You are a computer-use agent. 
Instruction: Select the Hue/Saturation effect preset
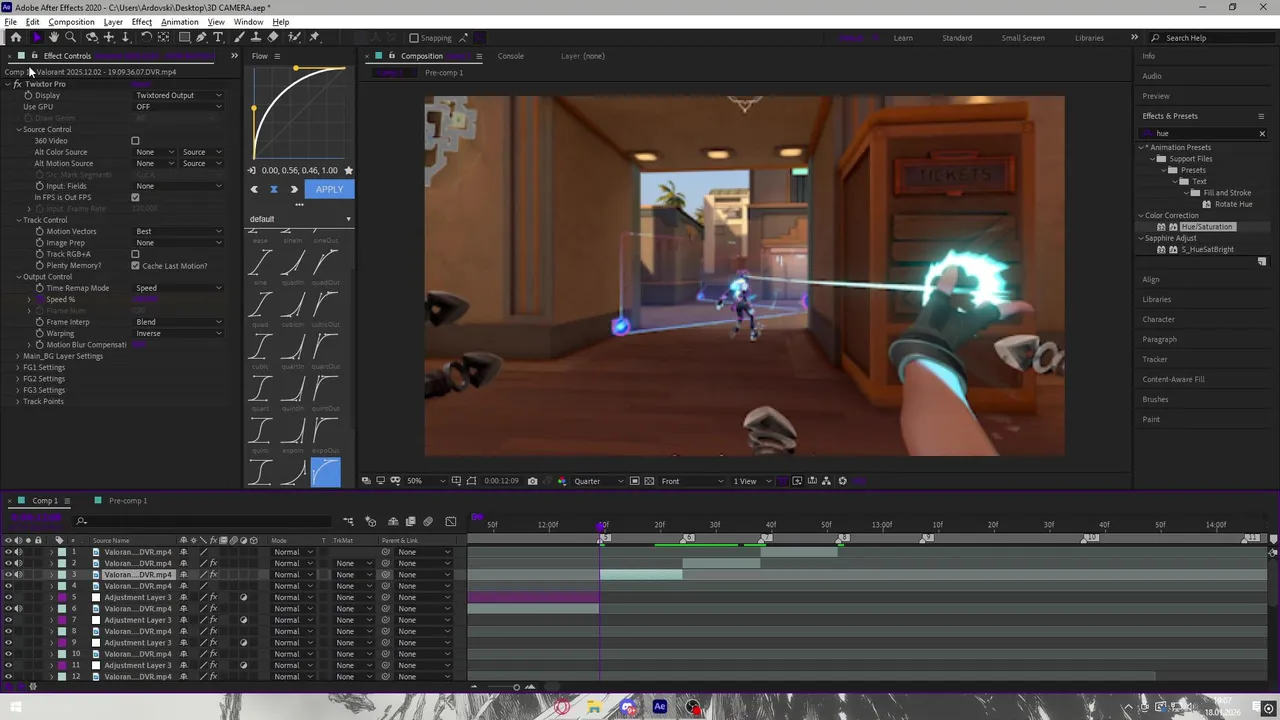(1207, 227)
